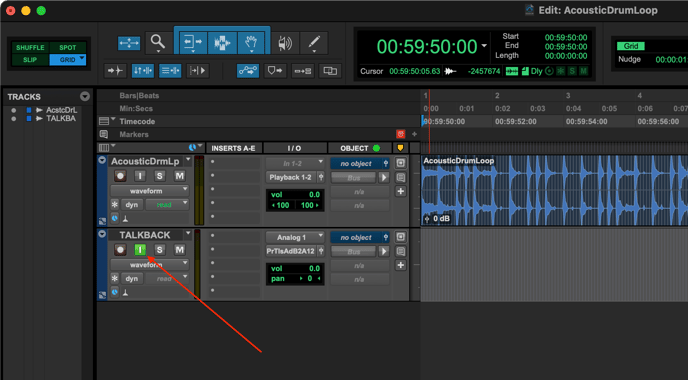Mute the AcousticDrmLp track

point(179,176)
